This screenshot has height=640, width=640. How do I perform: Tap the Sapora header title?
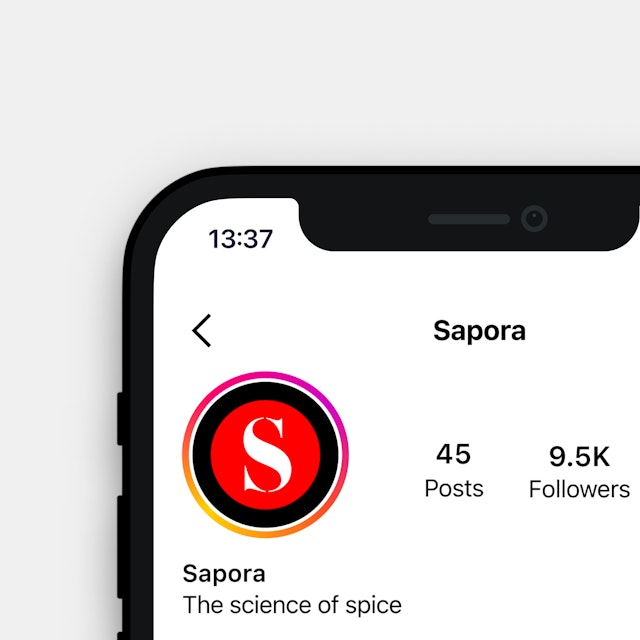[x=479, y=331]
